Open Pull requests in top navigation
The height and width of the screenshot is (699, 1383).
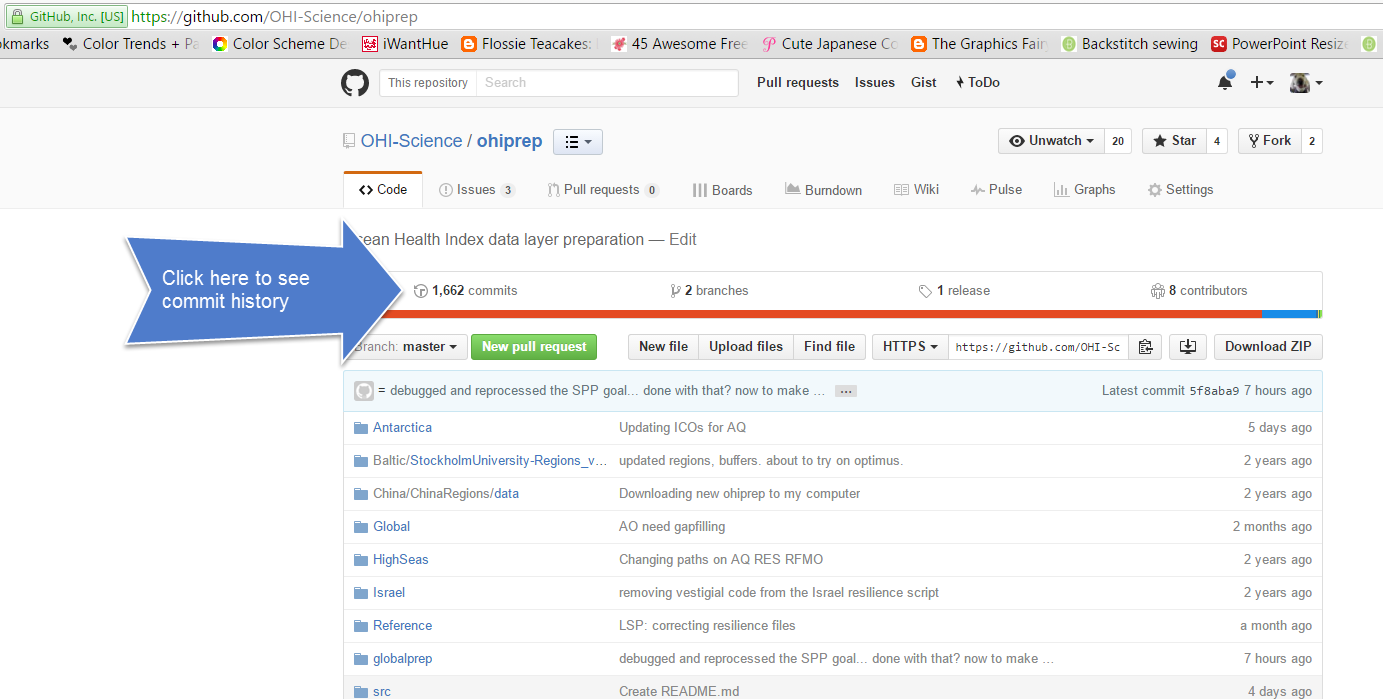pyautogui.click(x=798, y=83)
